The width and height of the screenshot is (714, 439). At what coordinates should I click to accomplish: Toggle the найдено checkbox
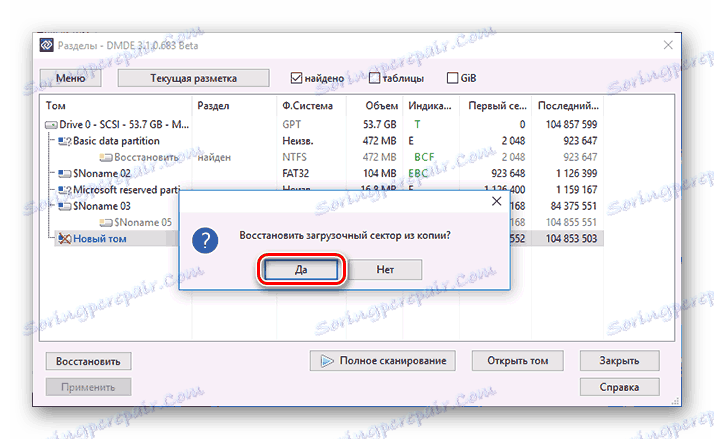[296, 78]
